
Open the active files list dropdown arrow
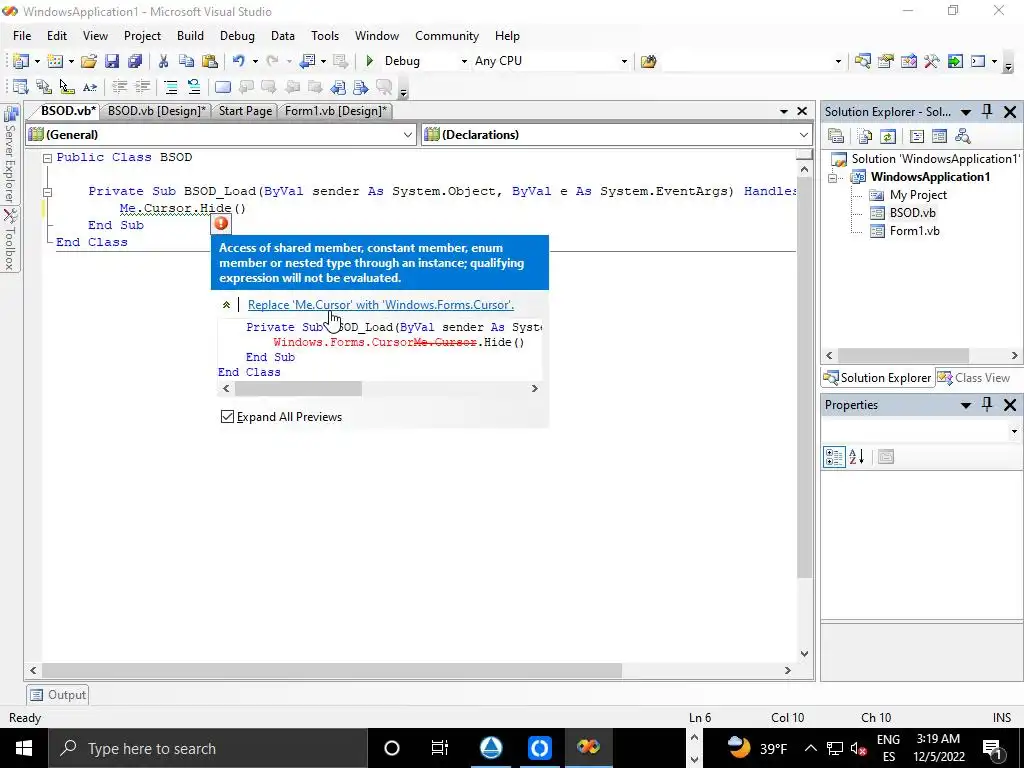coord(784,112)
